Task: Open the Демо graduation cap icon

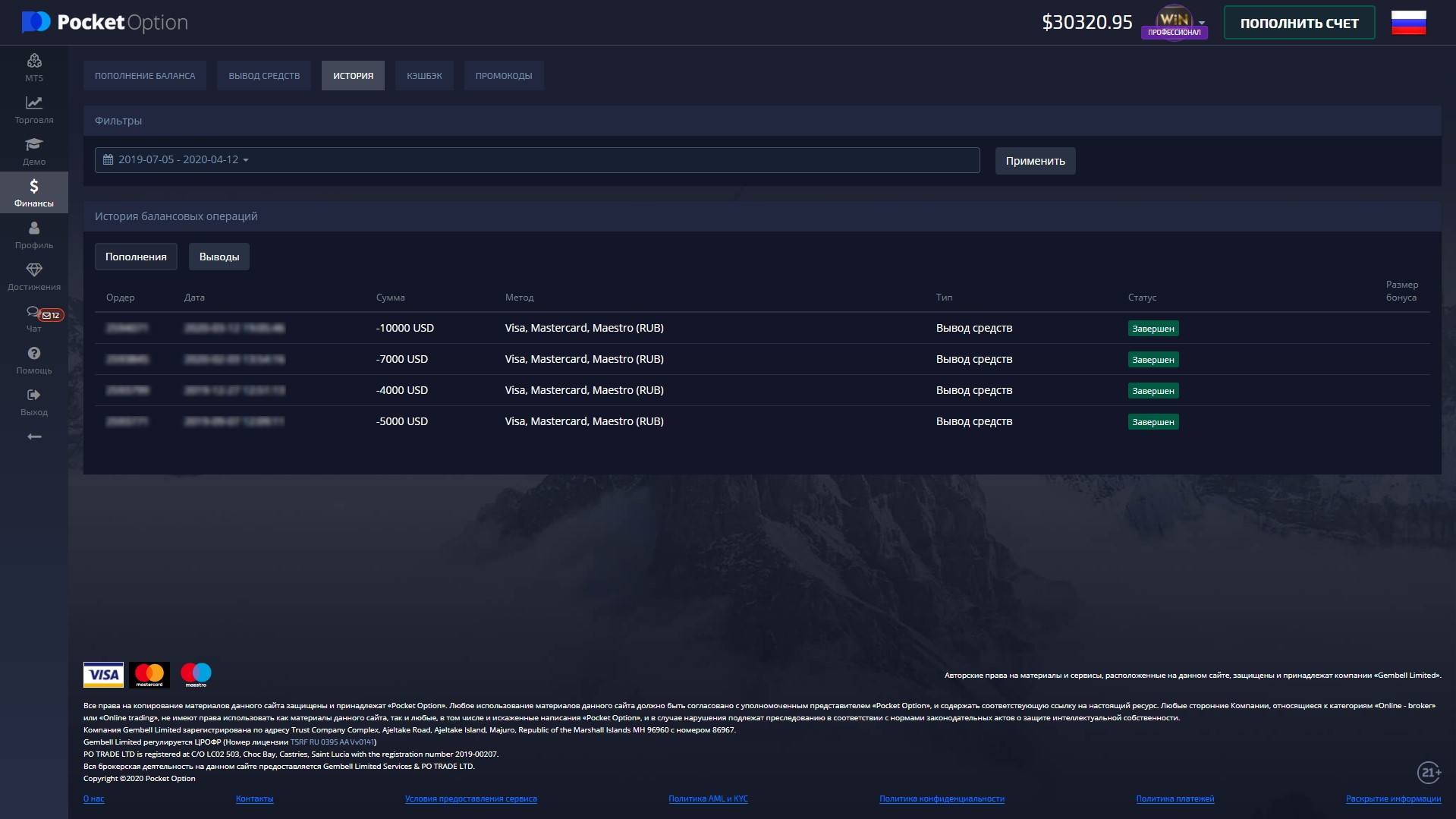Action: (x=34, y=145)
